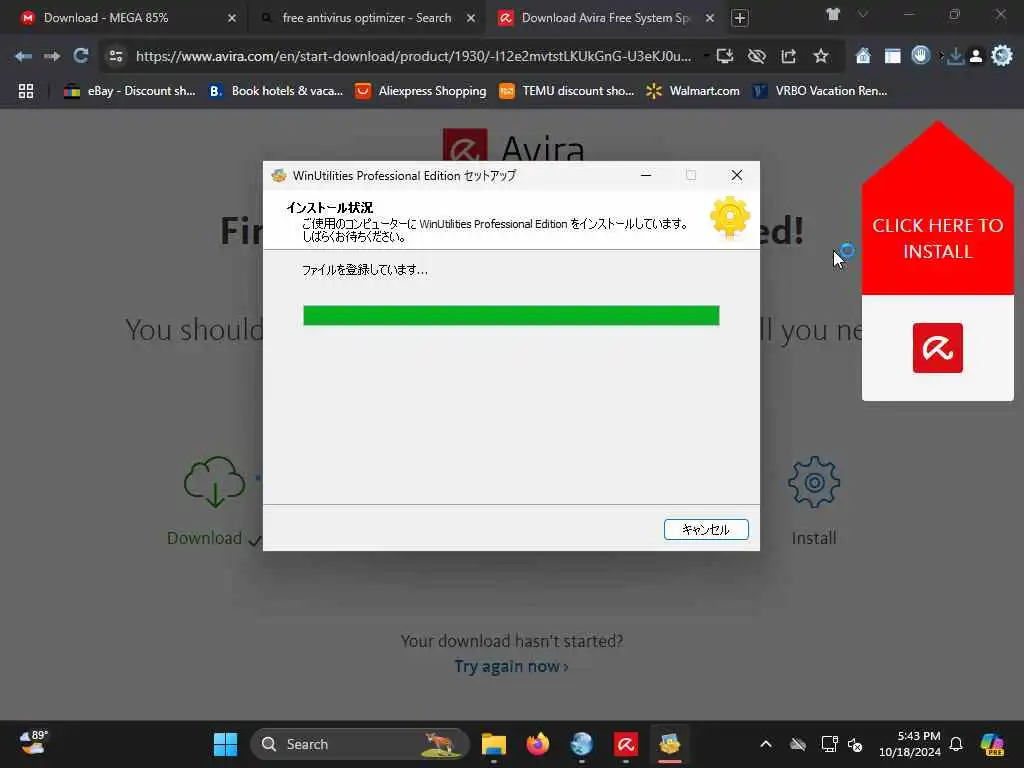Screen dimensions: 1024x768
Task: Open the weather widget showing 89°
Action: [33, 743]
